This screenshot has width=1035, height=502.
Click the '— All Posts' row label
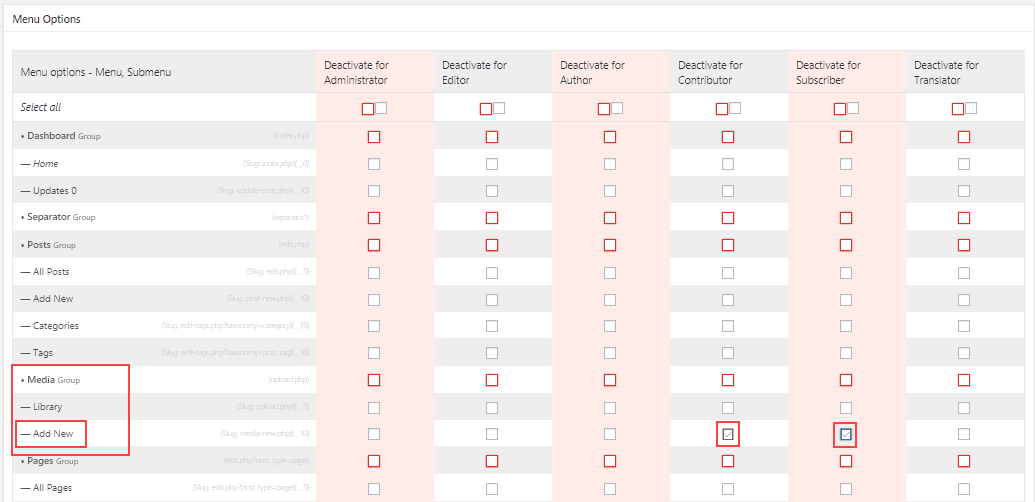click(45, 272)
